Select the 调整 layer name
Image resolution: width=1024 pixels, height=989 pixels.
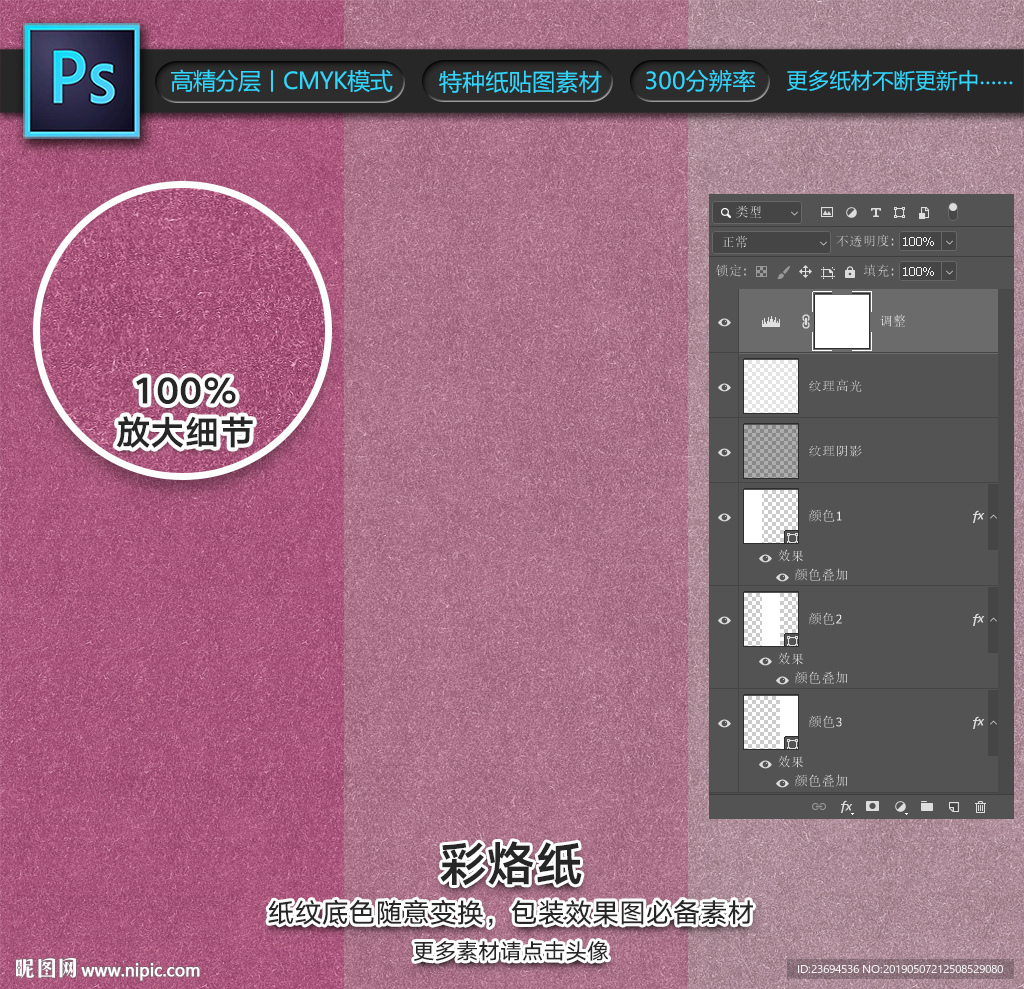(893, 321)
